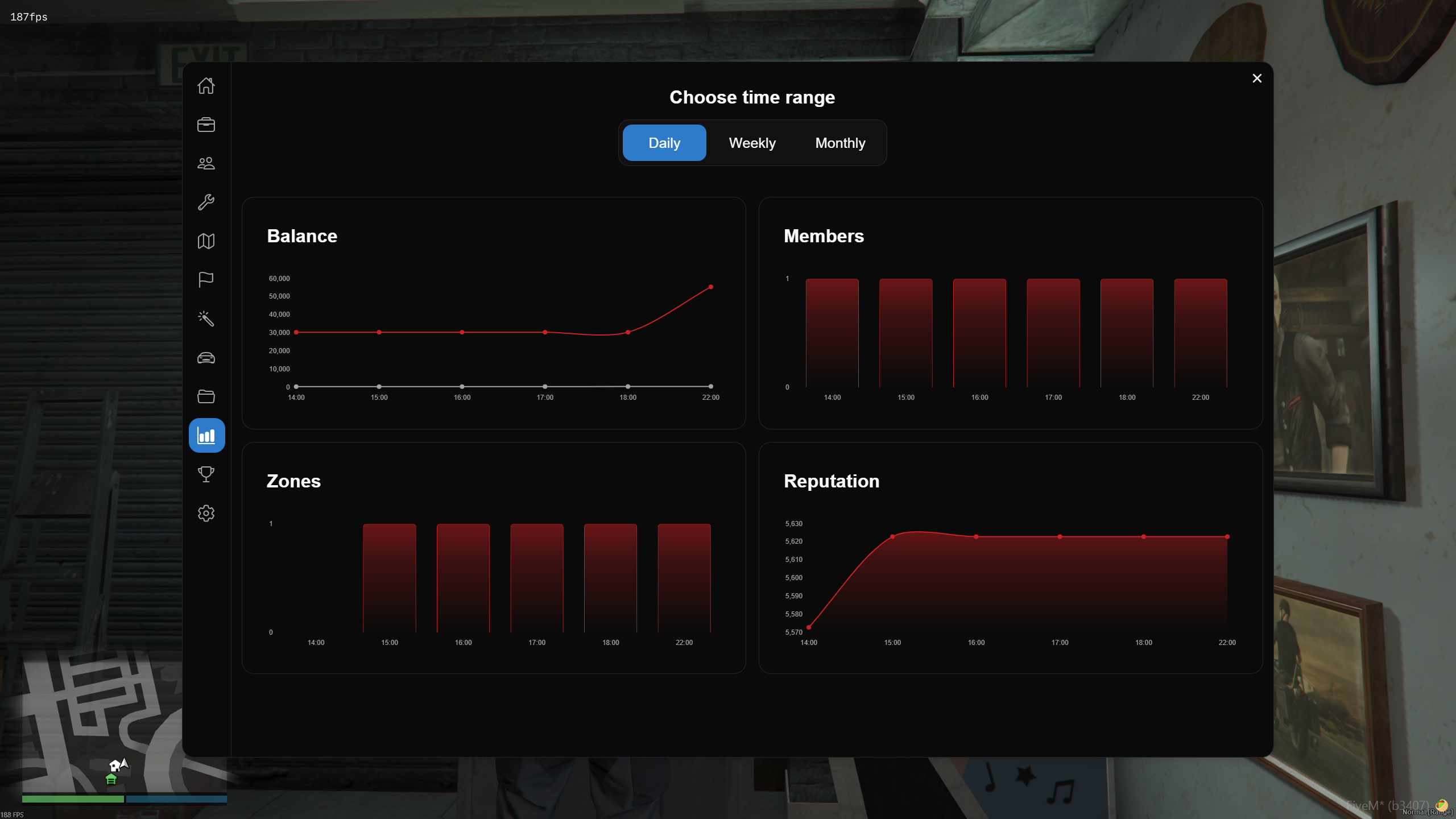Open the home icon in sidebar

pyautogui.click(x=206, y=86)
